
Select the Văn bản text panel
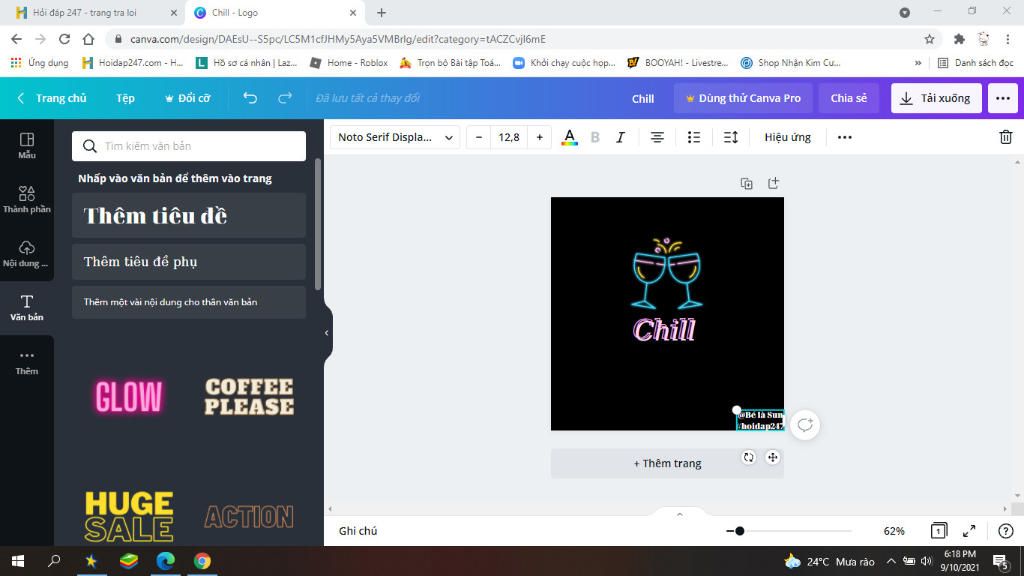tap(27, 308)
